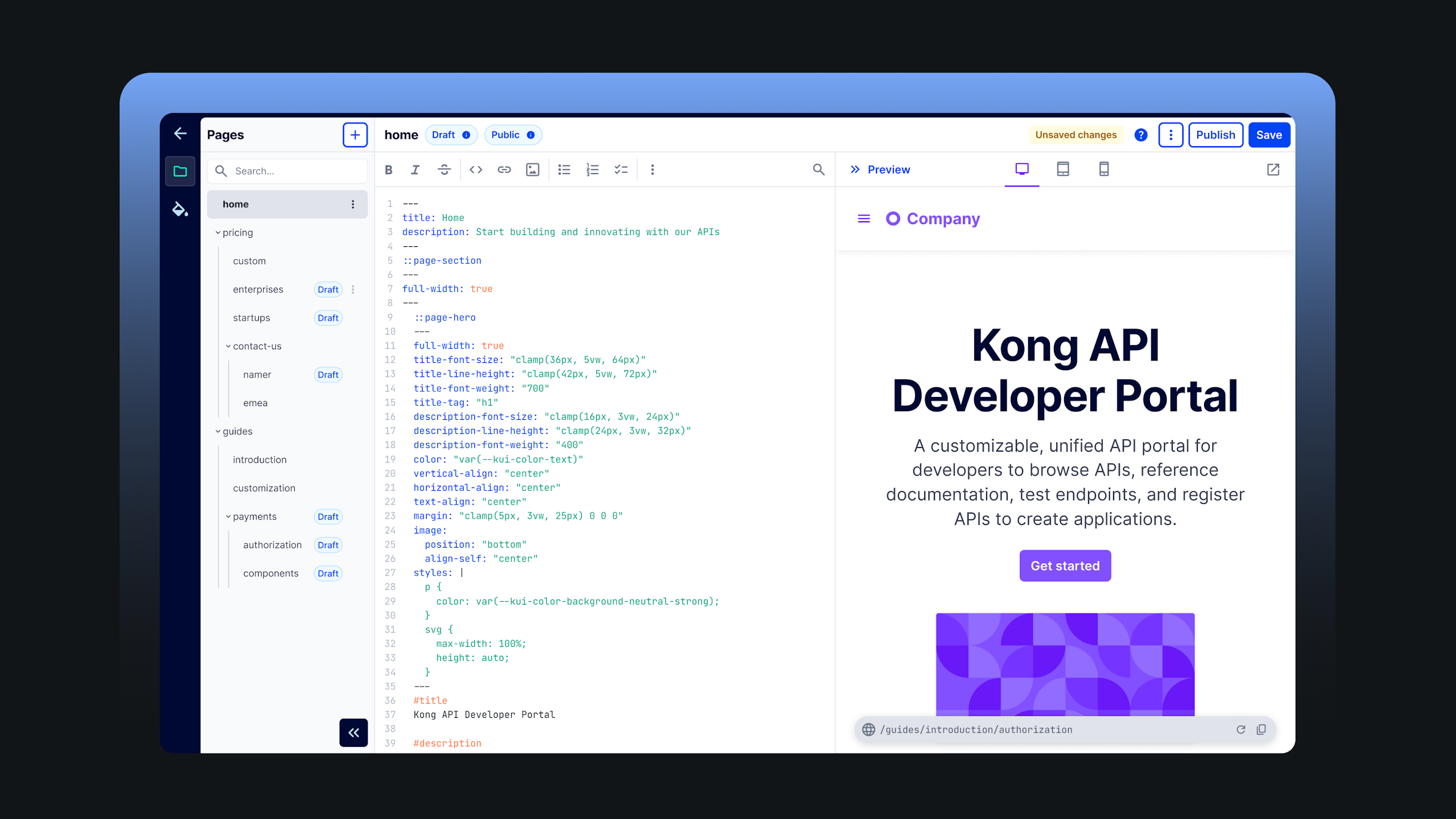Switch preview to desktop view
1456x819 pixels.
click(1022, 169)
